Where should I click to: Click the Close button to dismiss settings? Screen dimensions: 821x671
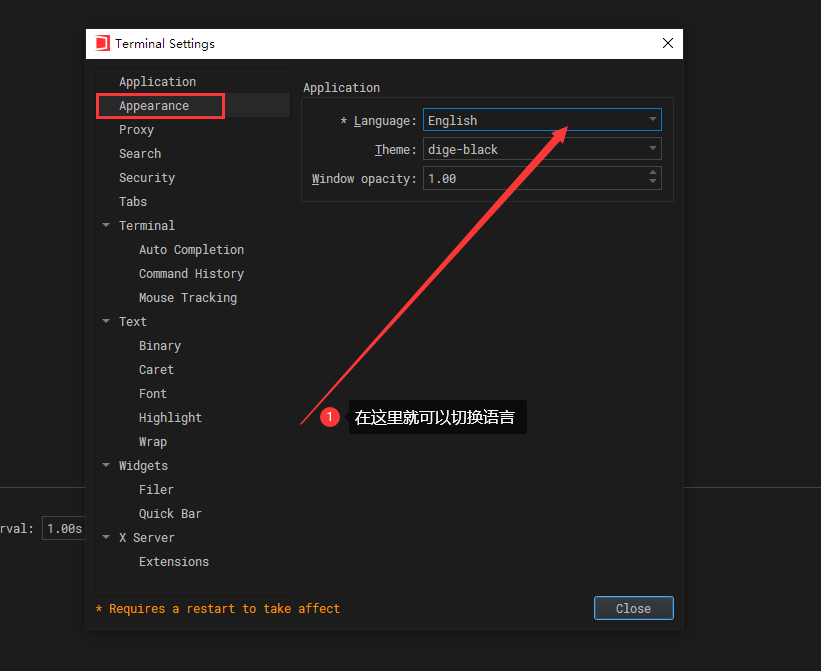633,607
